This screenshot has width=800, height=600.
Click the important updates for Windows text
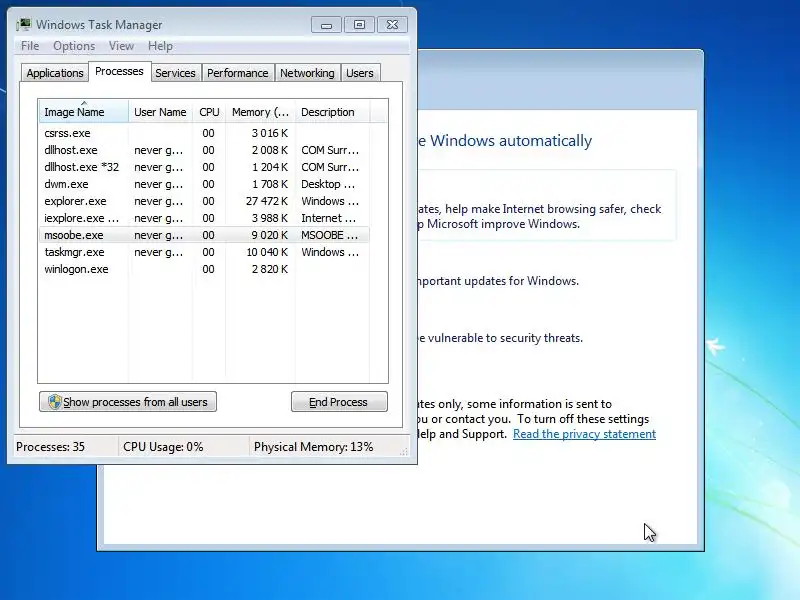498,281
